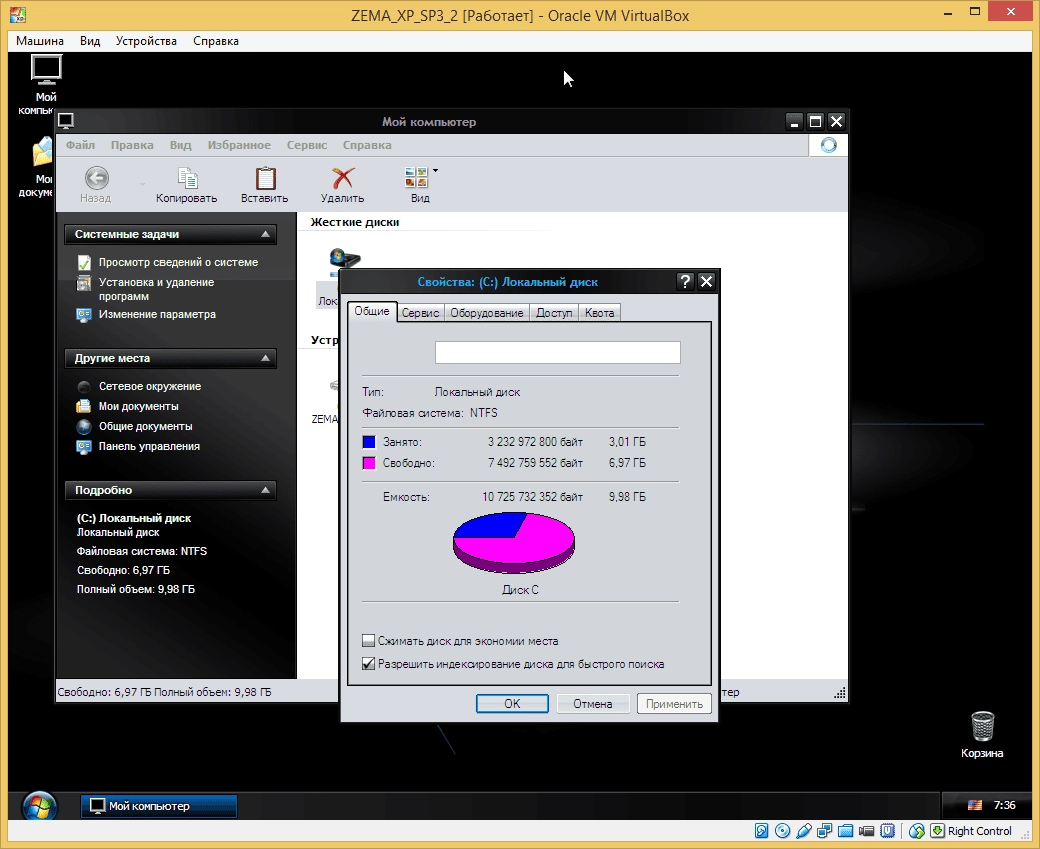Viewport: 1040px width, 849px height.
Task: Click the Отмена button
Action: [x=592, y=704]
